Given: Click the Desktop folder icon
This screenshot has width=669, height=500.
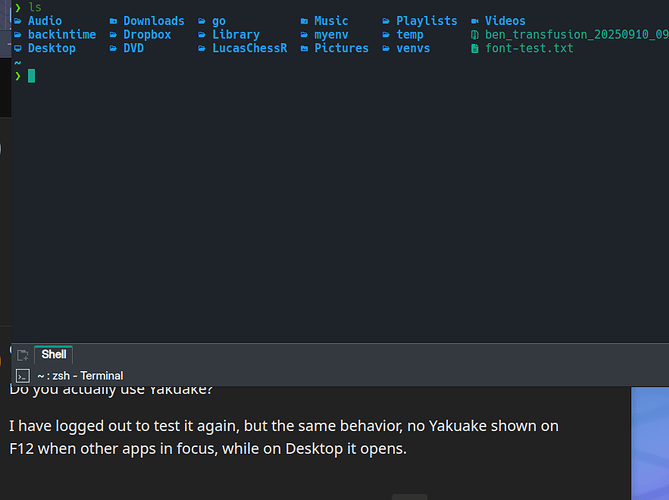Looking at the screenshot, I should (x=18, y=48).
